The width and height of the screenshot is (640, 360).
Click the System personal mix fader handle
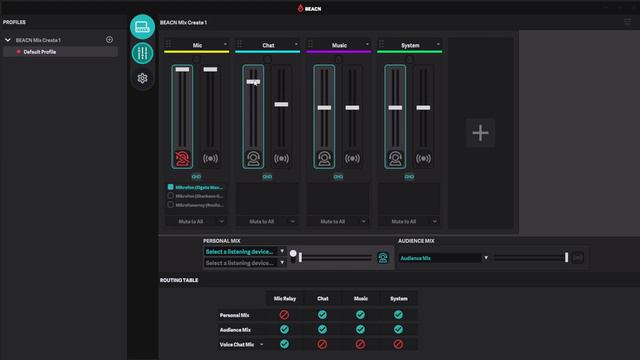[x=395, y=108]
